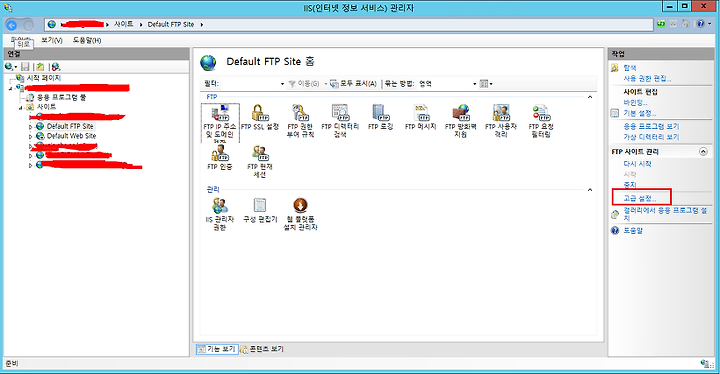Screen dimensions: 720x374
Task: Select Default FTP Site tree item
Action: (x=70, y=126)
